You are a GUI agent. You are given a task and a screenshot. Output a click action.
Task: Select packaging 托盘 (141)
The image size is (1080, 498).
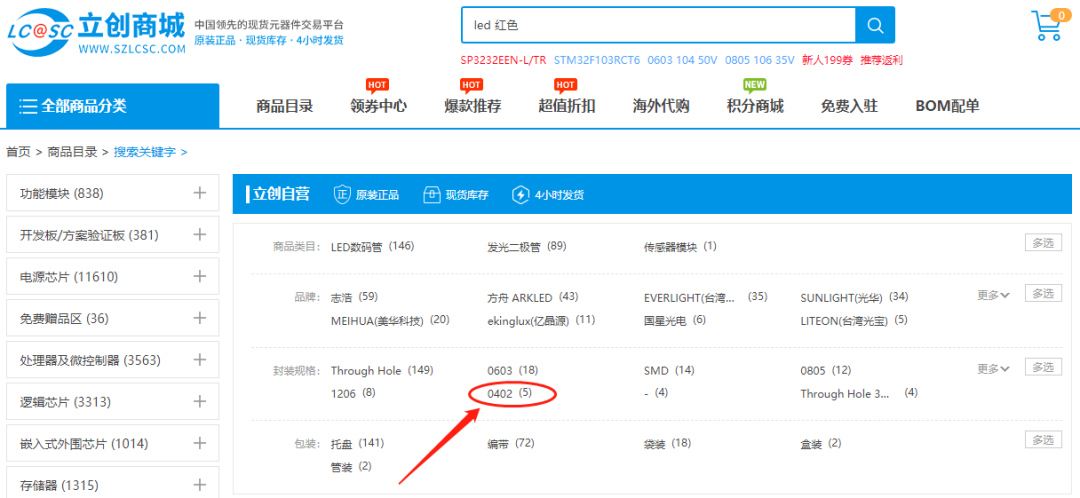[x=357, y=443]
